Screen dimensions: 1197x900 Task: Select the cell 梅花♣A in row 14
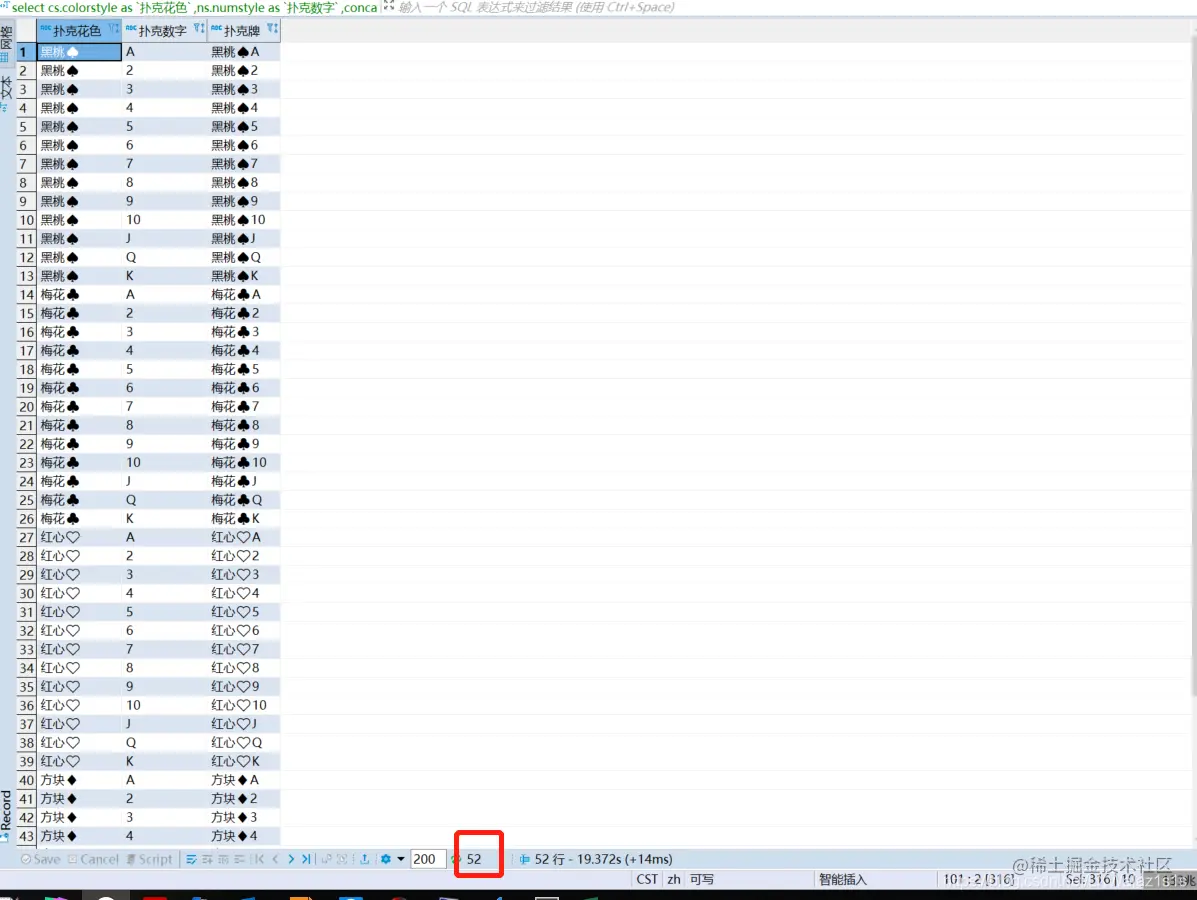coord(244,295)
